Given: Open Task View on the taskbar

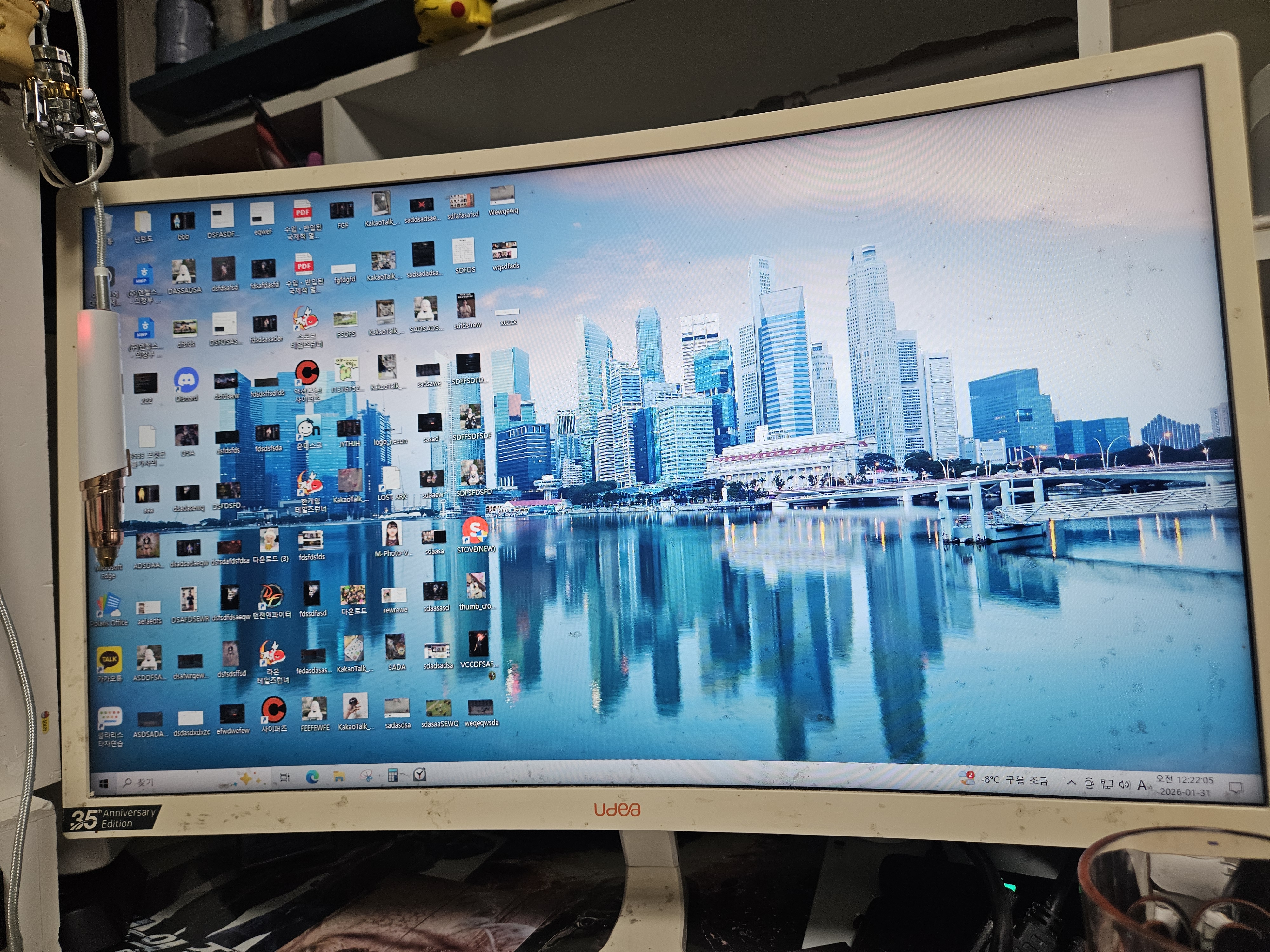Looking at the screenshot, I should pos(285,777).
